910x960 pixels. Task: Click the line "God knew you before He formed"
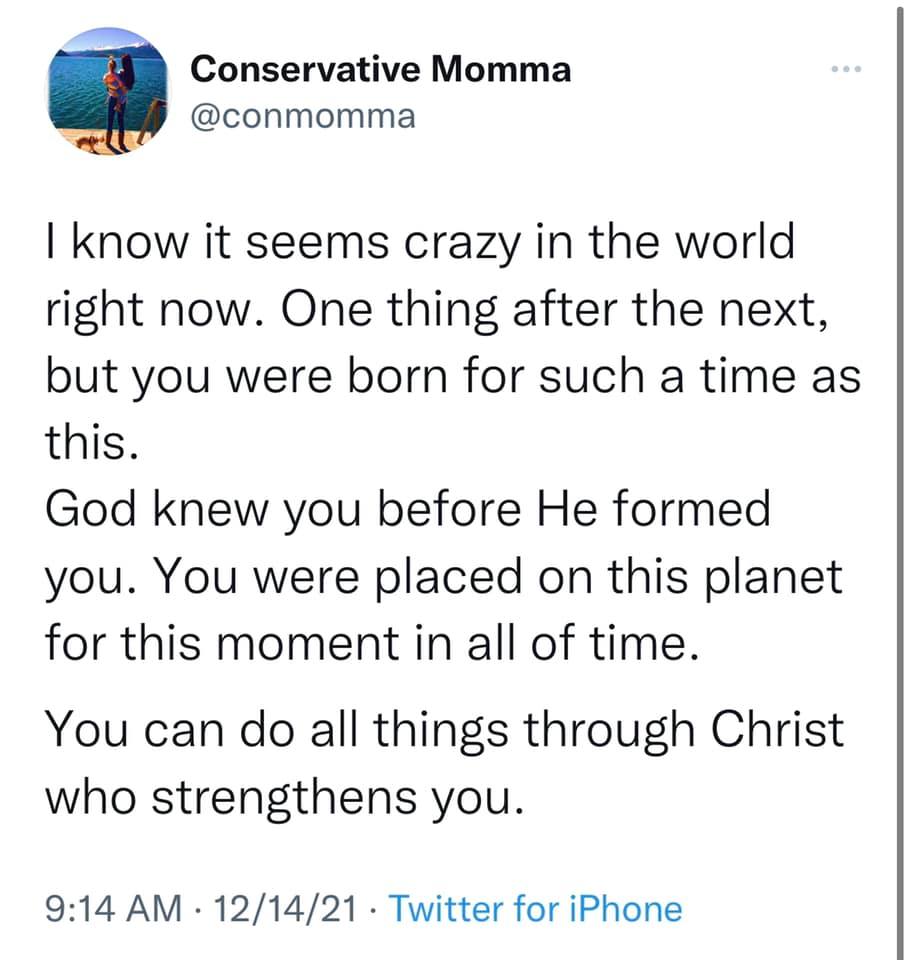[x=408, y=511]
